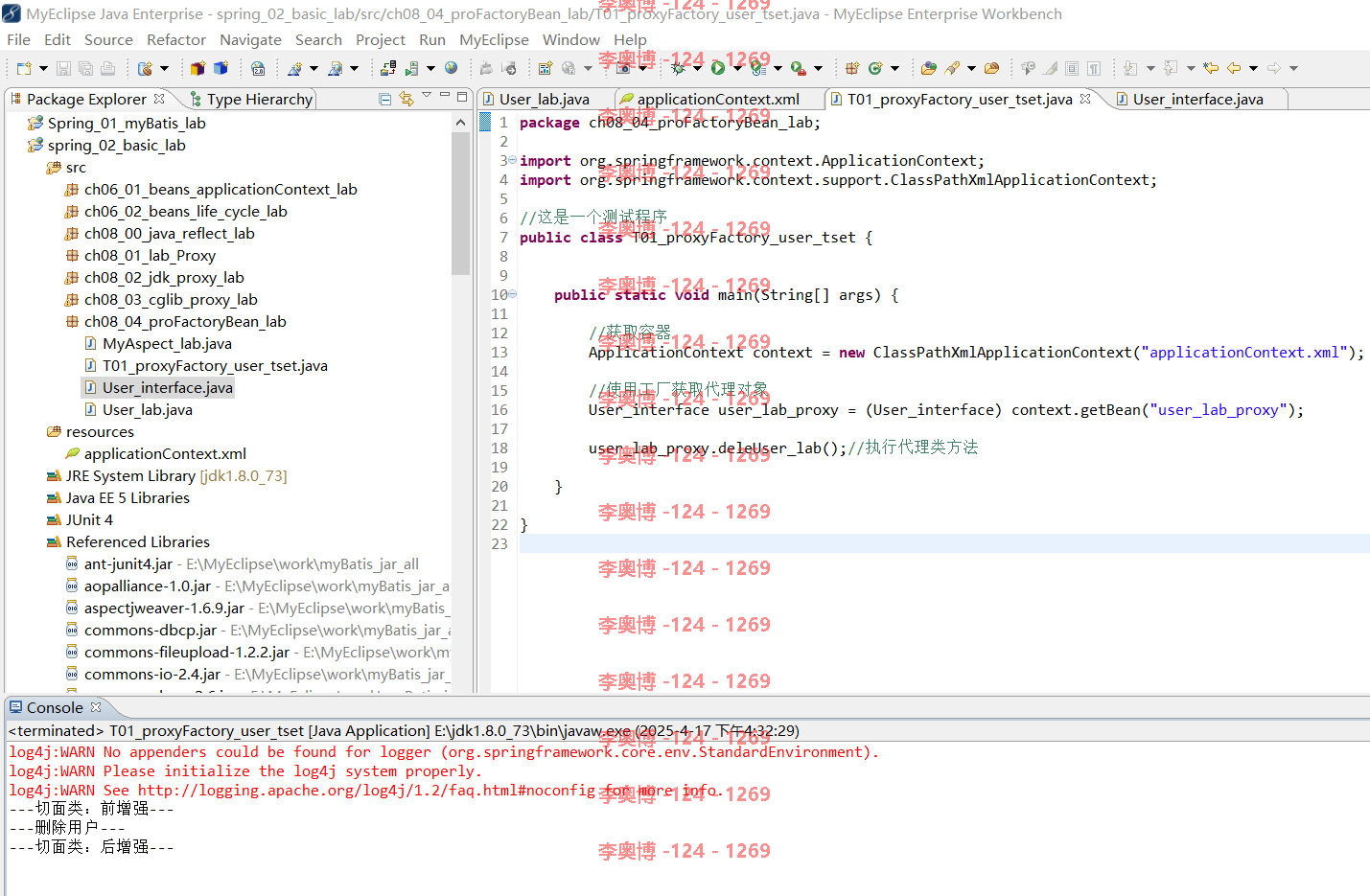Close the Console view tab
Image resolution: width=1370 pixels, height=896 pixels.
coord(96,707)
